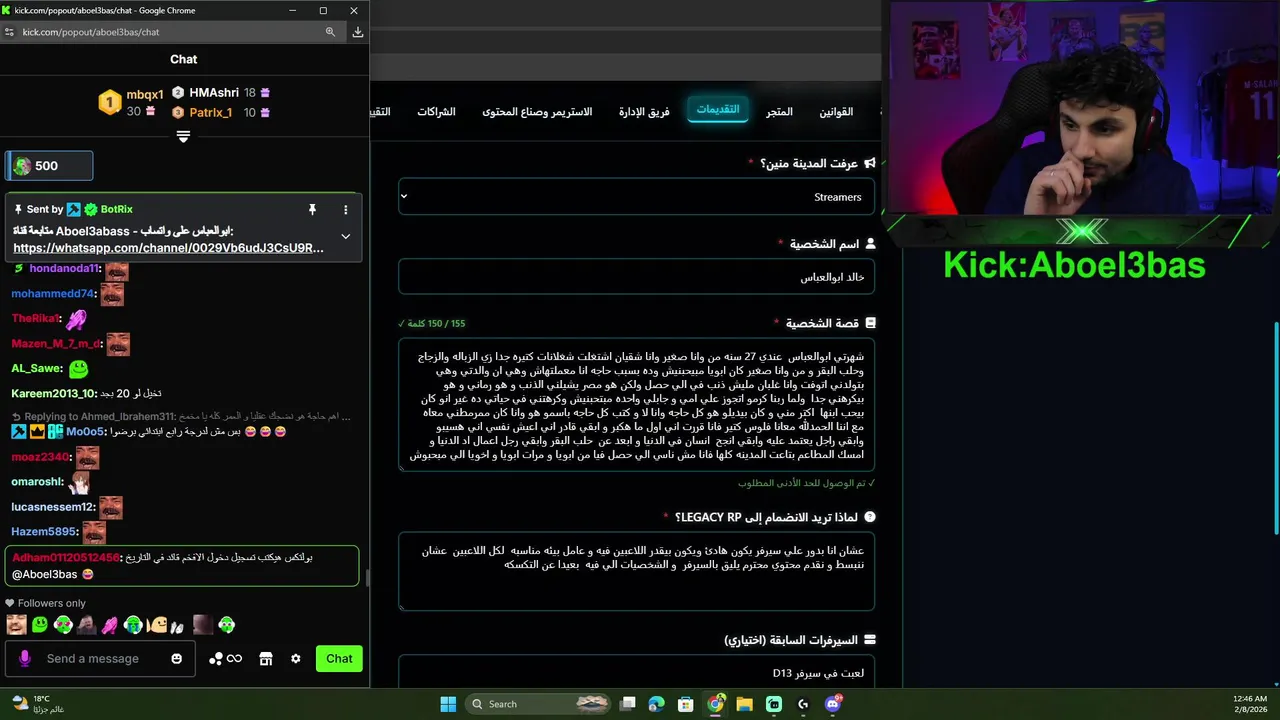Open the pinned message three-dot menu

[345, 210]
